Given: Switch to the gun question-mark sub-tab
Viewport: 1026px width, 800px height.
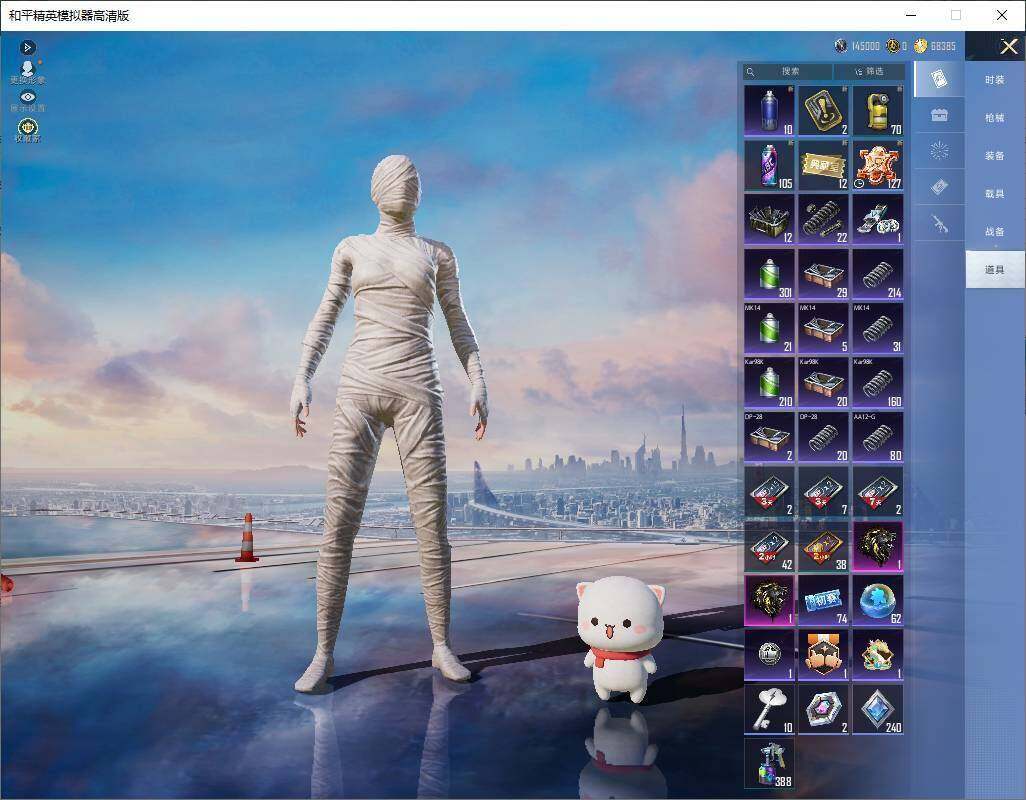Looking at the screenshot, I should (x=939, y=224).
